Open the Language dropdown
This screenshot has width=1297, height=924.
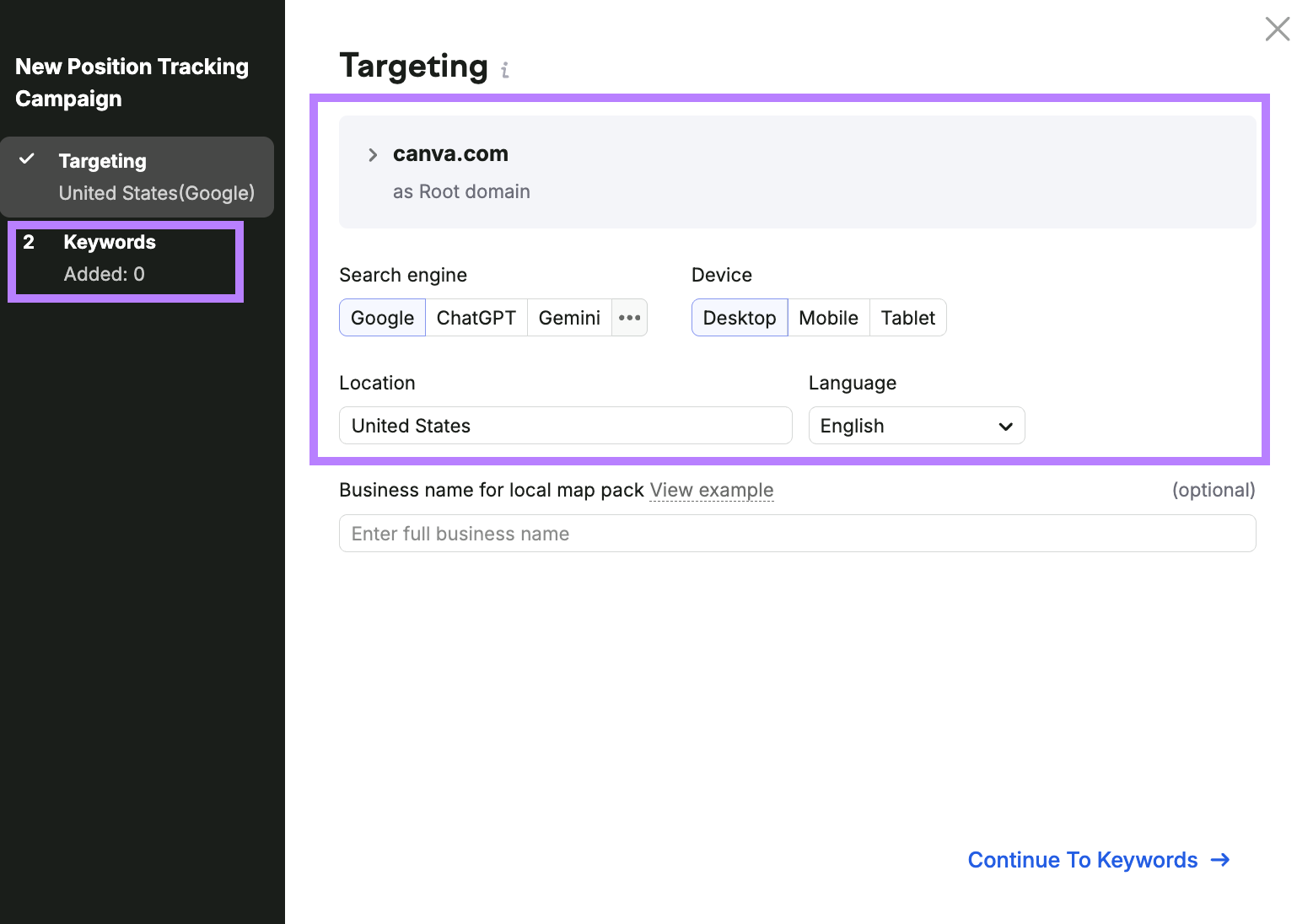click(917, 426)
